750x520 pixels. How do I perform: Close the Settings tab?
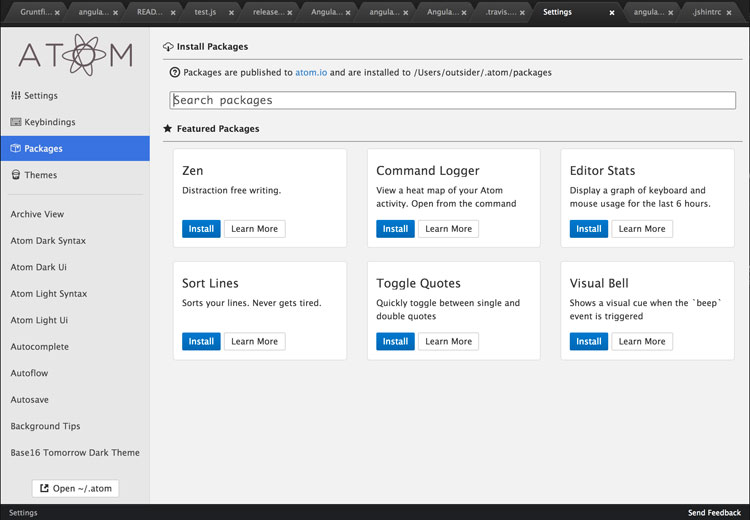(x=612, y=13)
